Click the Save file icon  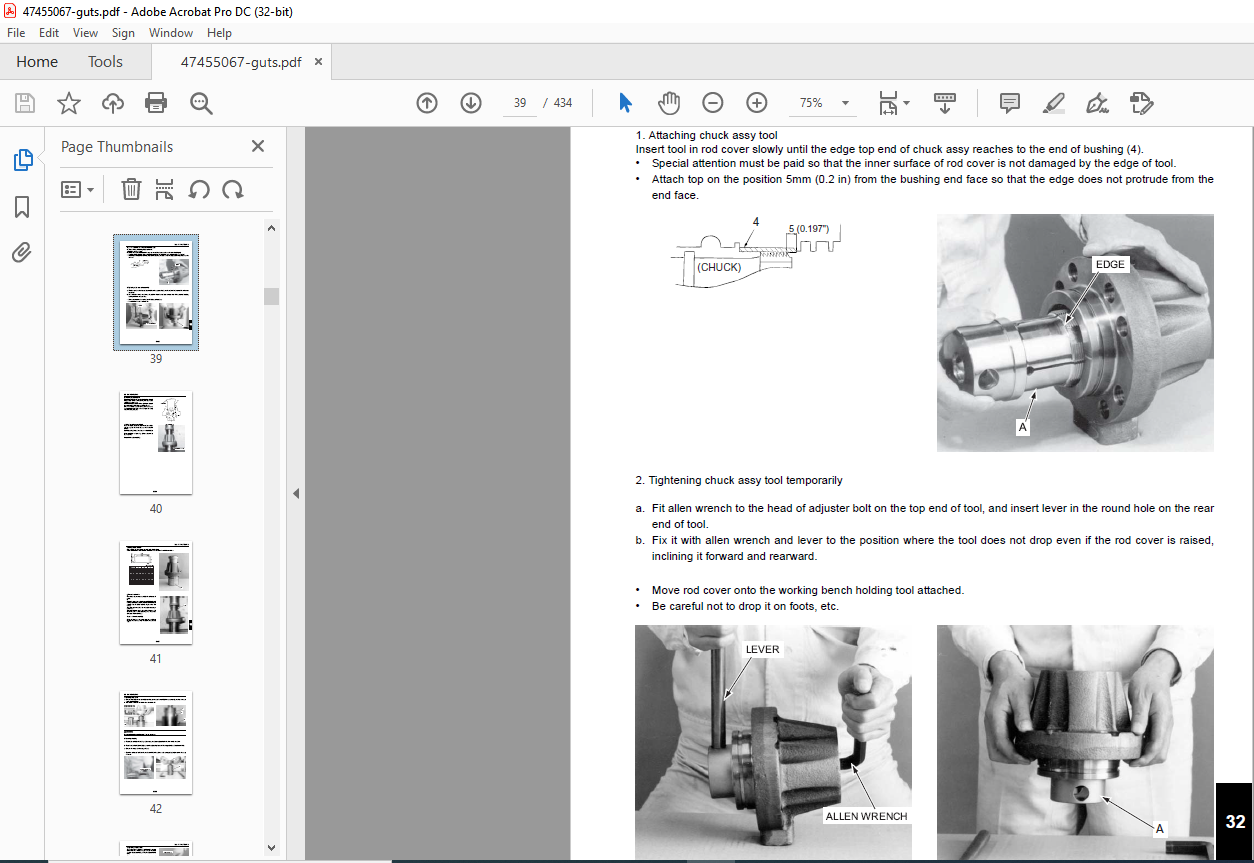(25, 103)
